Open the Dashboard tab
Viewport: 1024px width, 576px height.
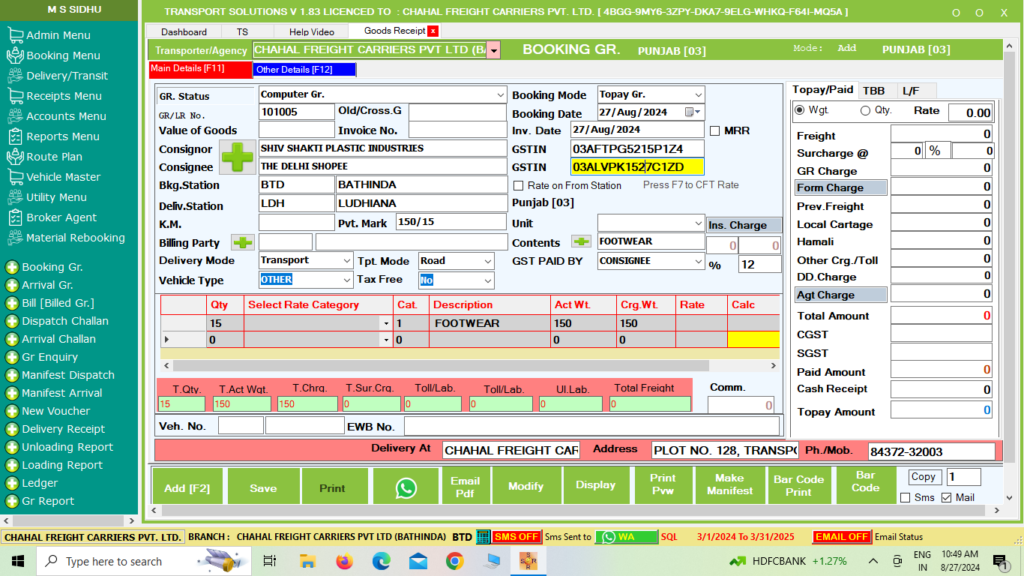point(184,32)
